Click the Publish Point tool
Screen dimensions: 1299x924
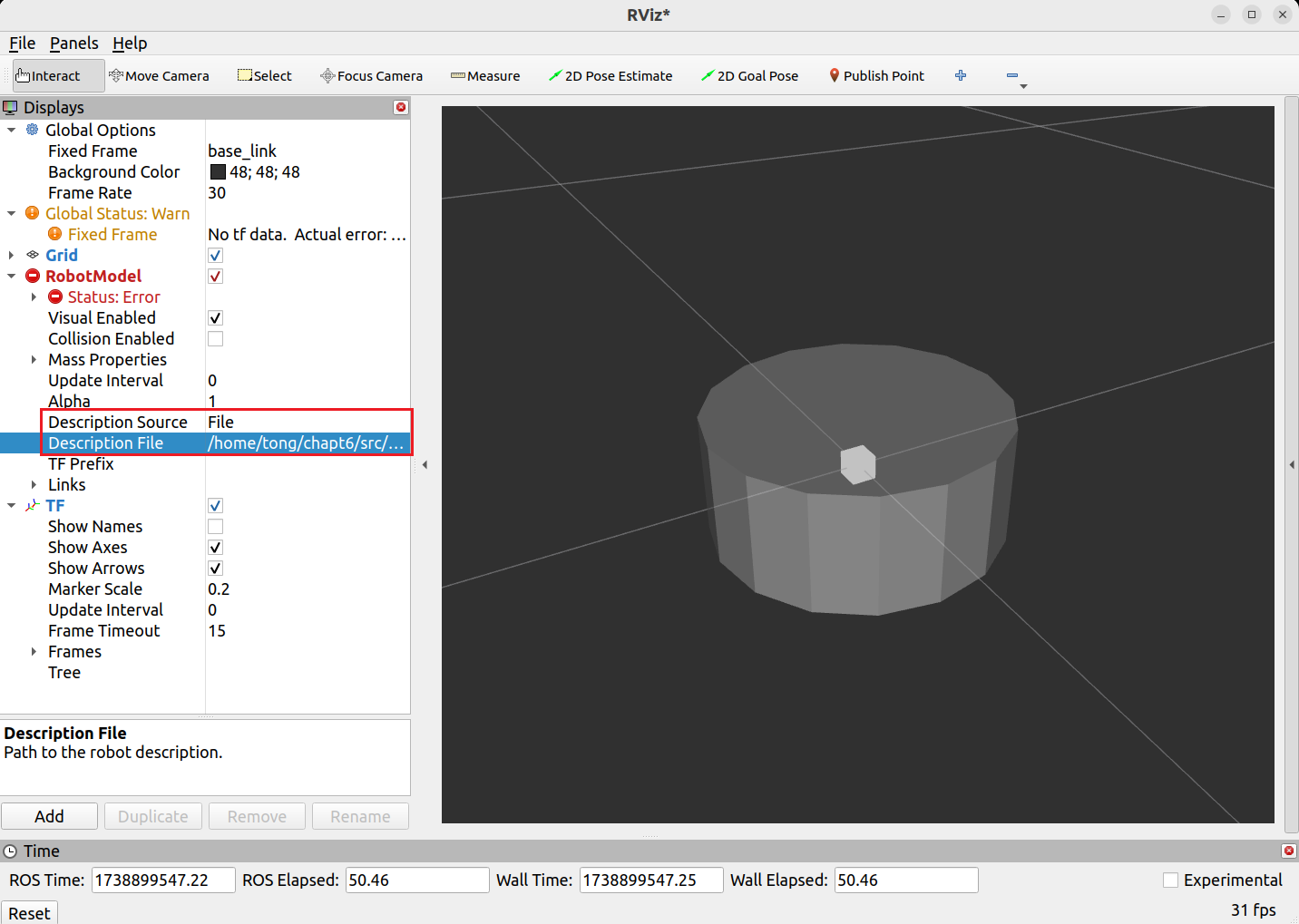tap(876, 76)
